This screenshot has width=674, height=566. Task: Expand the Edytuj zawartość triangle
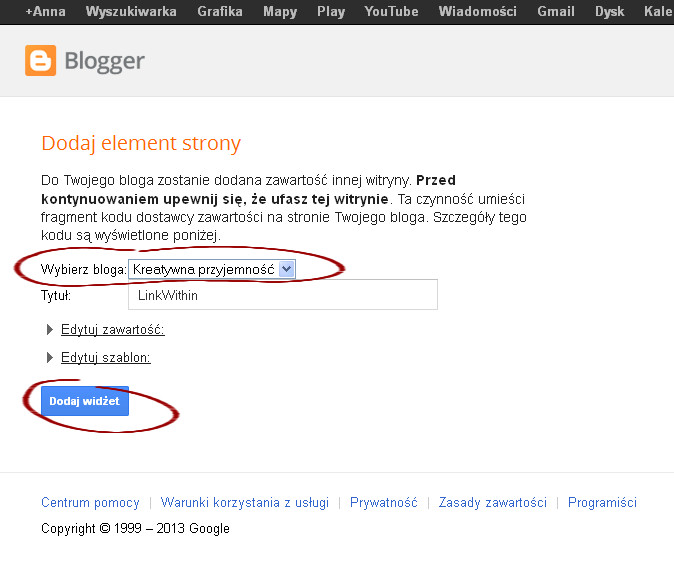coord(49,330)
